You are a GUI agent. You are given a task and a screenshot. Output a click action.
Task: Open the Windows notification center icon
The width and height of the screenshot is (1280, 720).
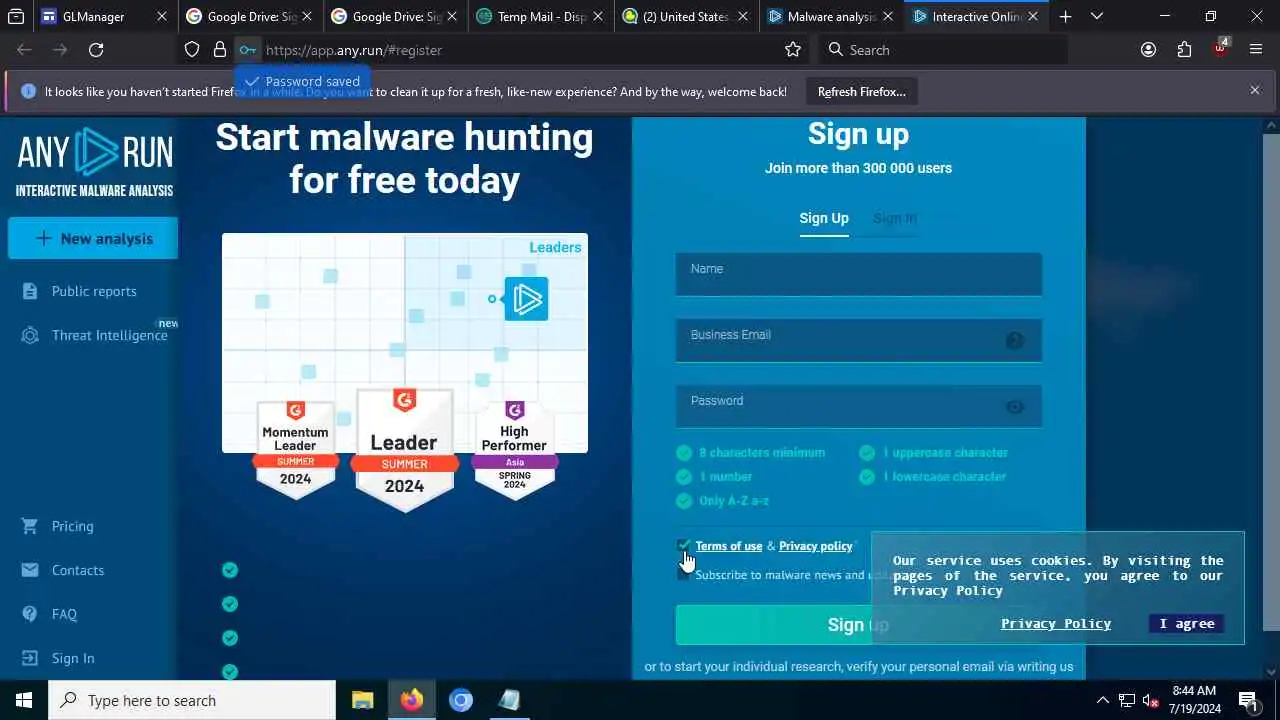pyautogui.click(x=1248, y=700)
